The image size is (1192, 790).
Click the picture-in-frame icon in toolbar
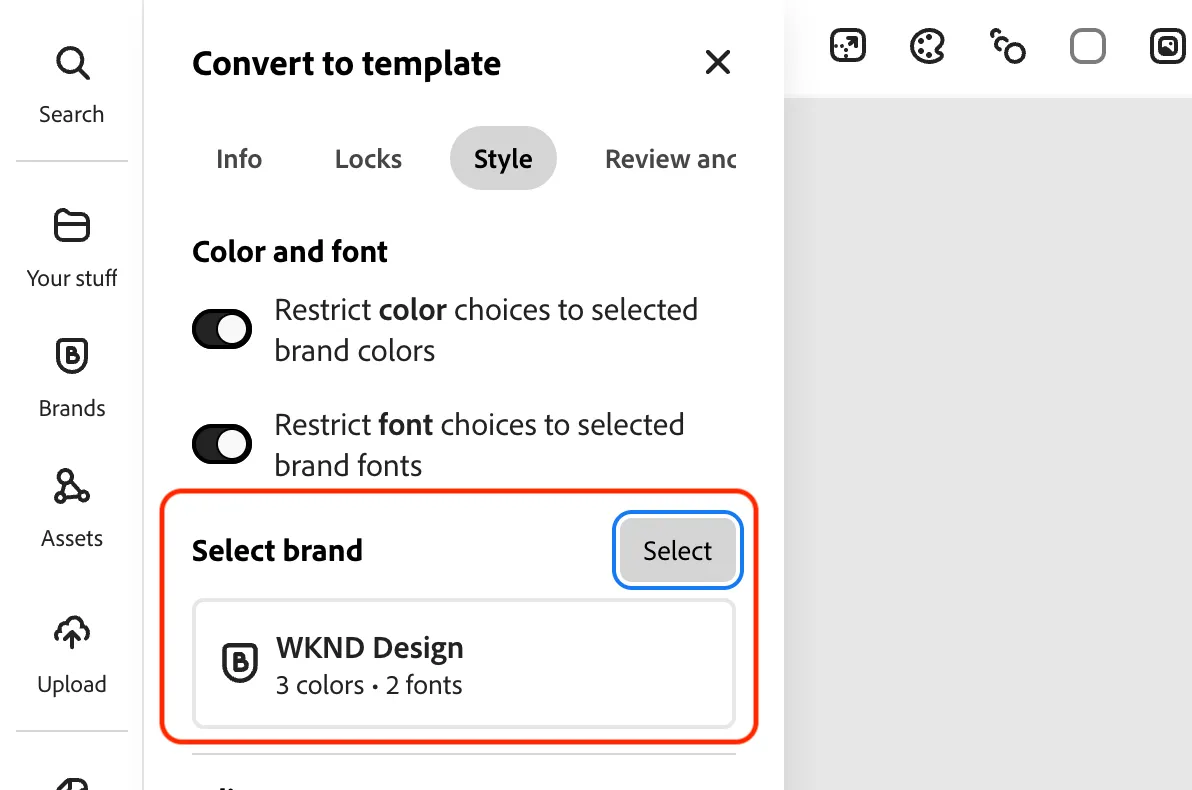1168,46
